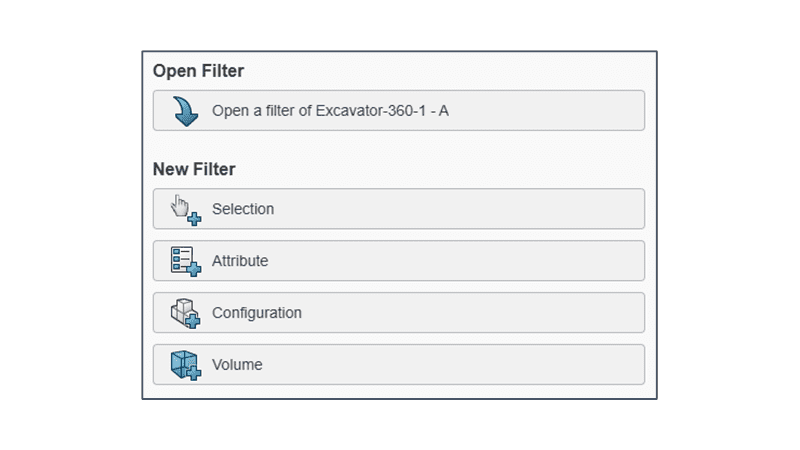This screenshot has height=450, width=800.
Task: Click the plus badge on Selection icon
Action: (x=194, y=218)
